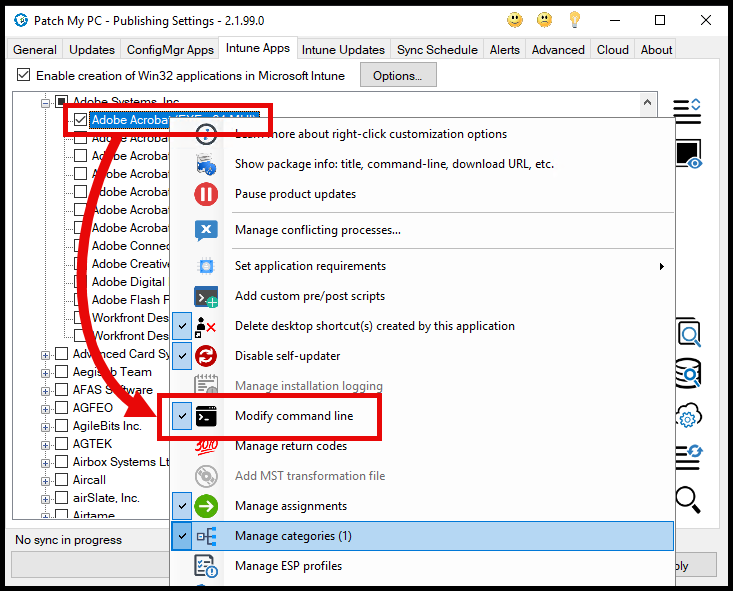Screen dimensions: 733x591
Task: Select Manage categories (1) menu entry
Action: (423, 536)
